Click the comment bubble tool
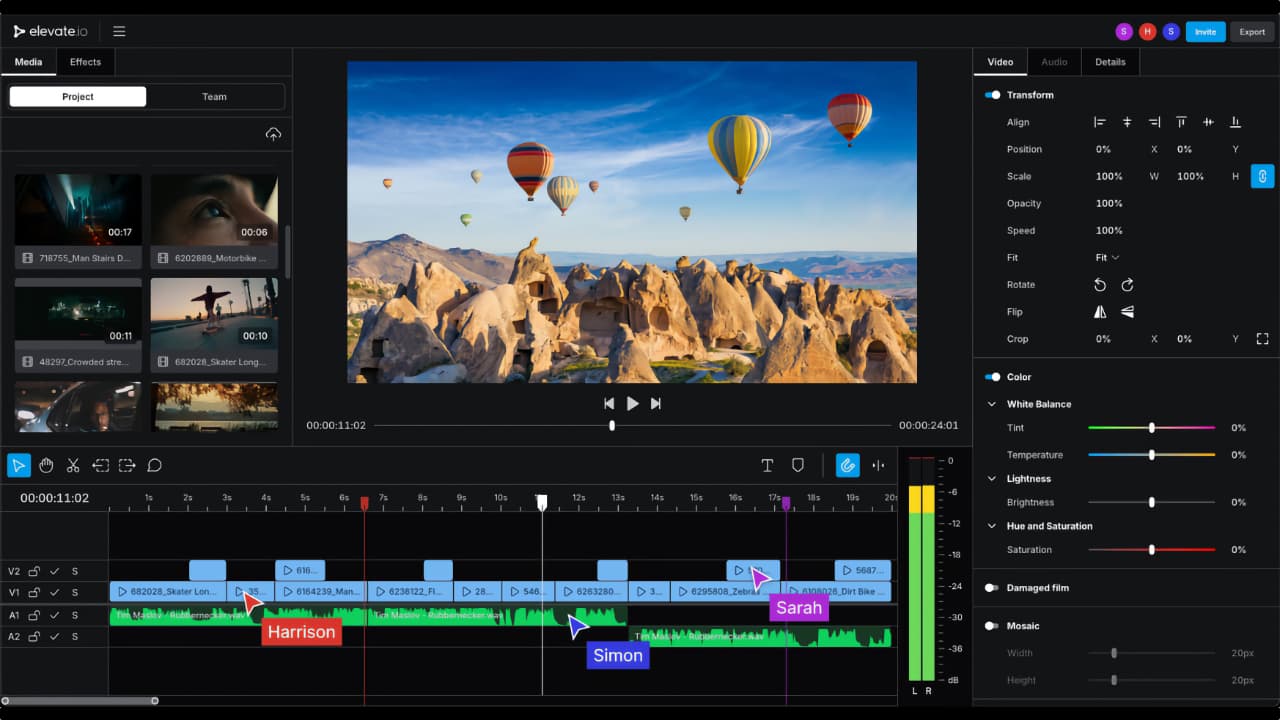The image size is (1280, 720). click(154, 465)
